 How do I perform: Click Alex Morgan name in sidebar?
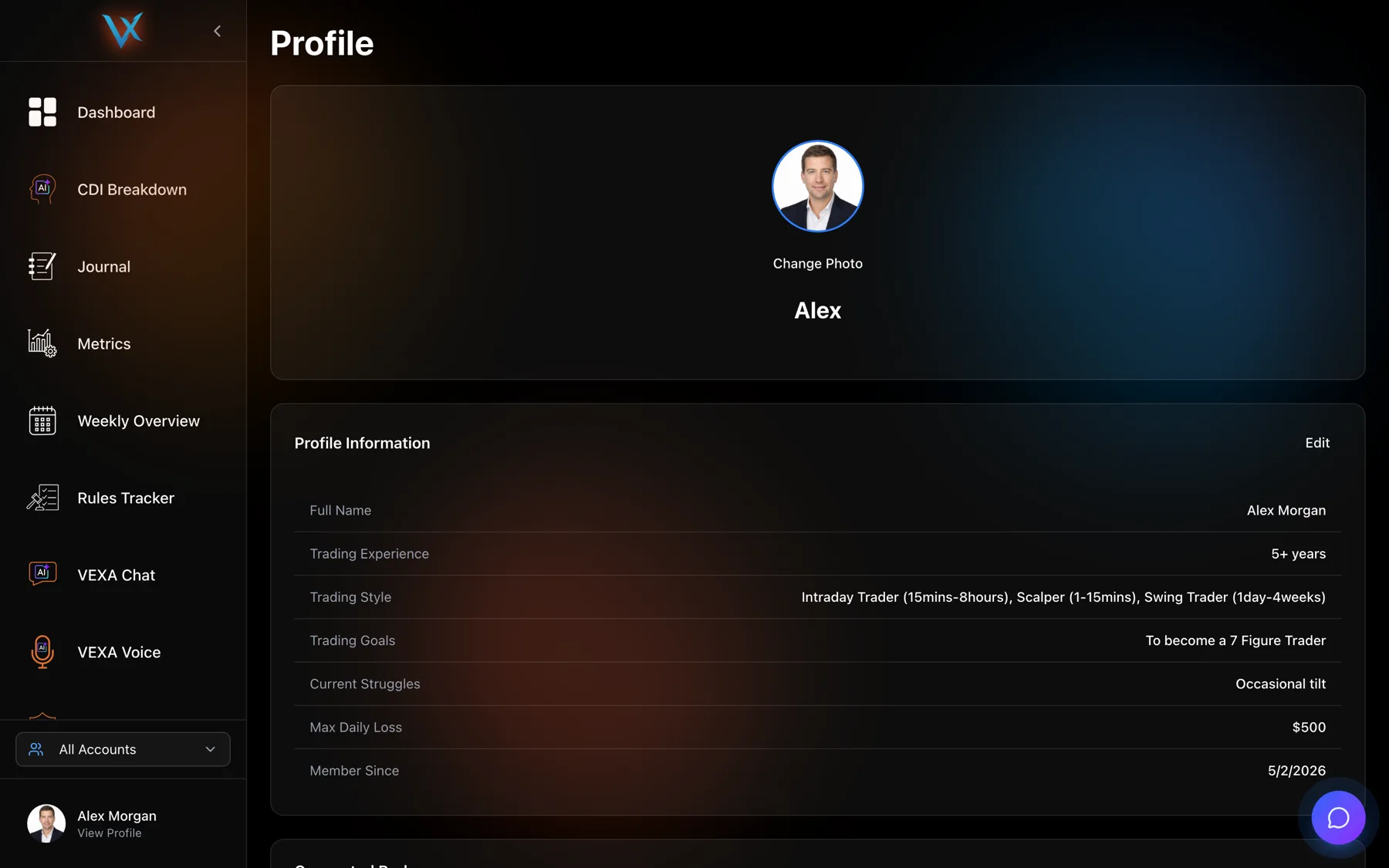point(117,816)
